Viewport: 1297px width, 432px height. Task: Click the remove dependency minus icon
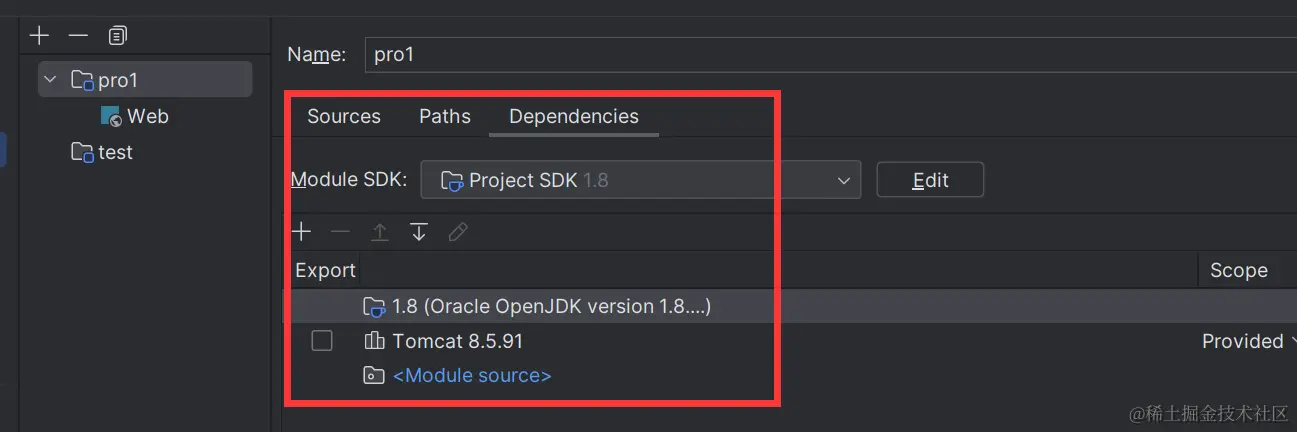pos(341,232)
